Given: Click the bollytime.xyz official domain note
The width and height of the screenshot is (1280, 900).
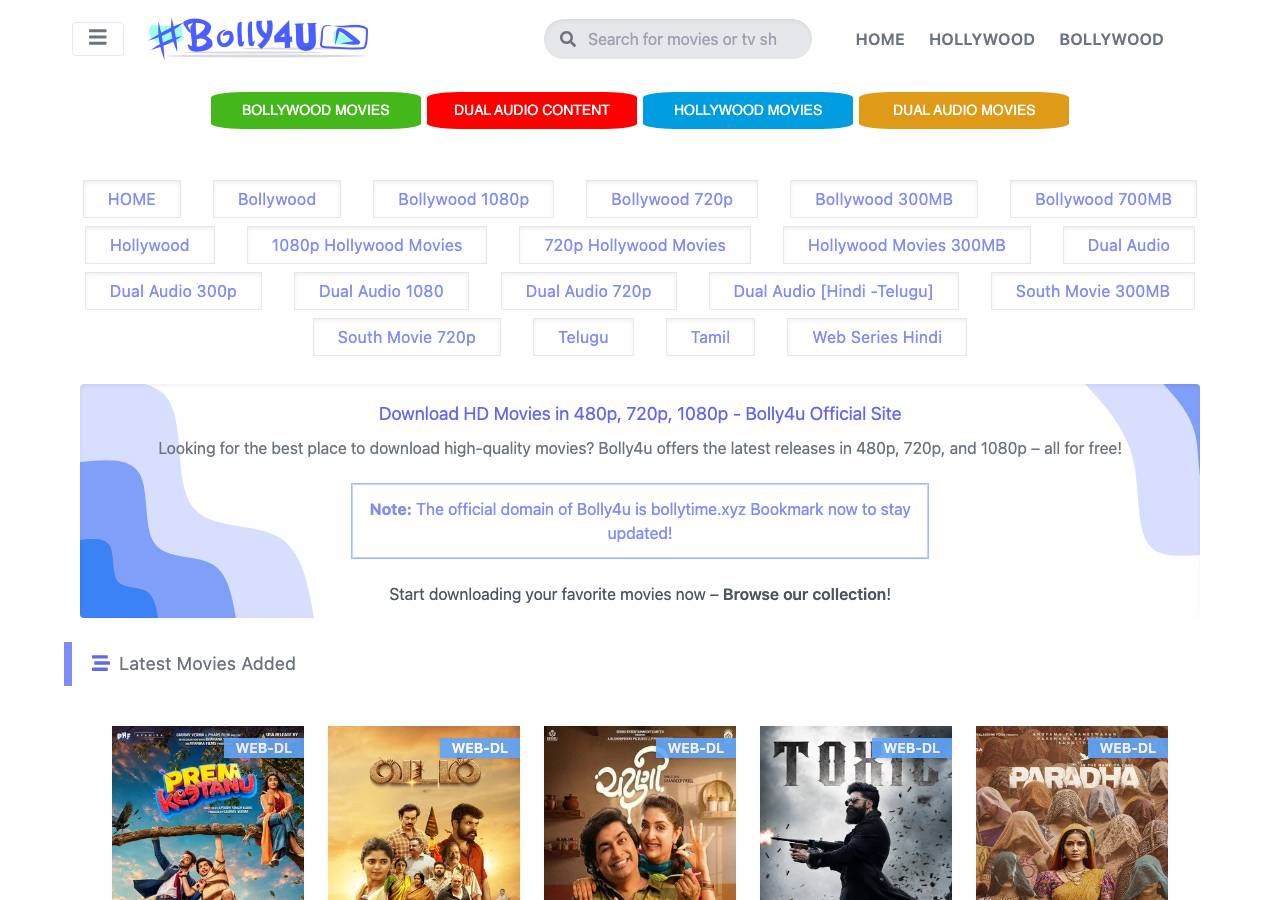Looking at the screenshot, I should tap(640, 521).
